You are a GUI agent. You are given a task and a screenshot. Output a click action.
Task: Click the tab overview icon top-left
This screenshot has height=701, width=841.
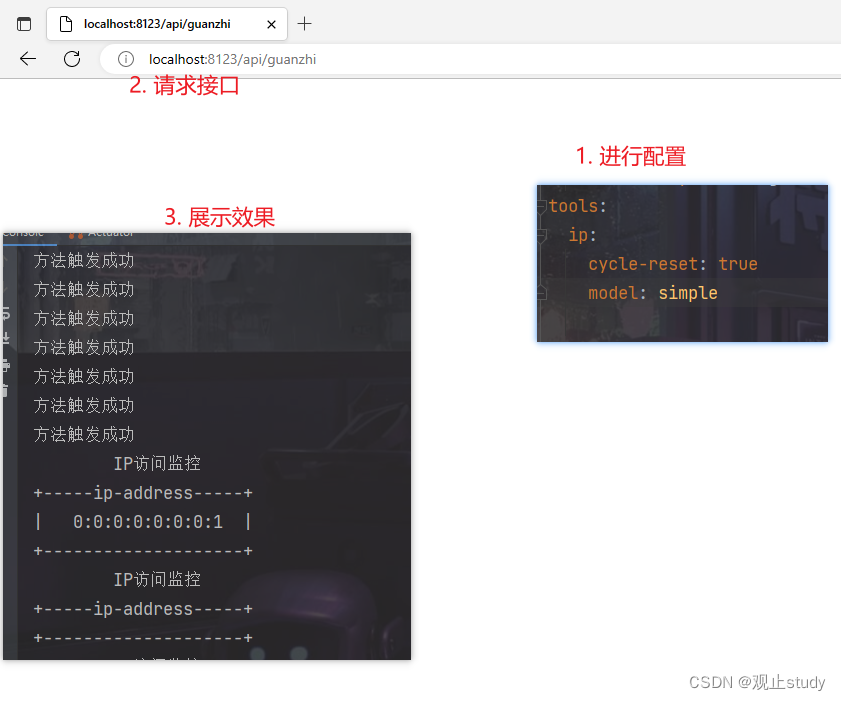tap(22, 23)
